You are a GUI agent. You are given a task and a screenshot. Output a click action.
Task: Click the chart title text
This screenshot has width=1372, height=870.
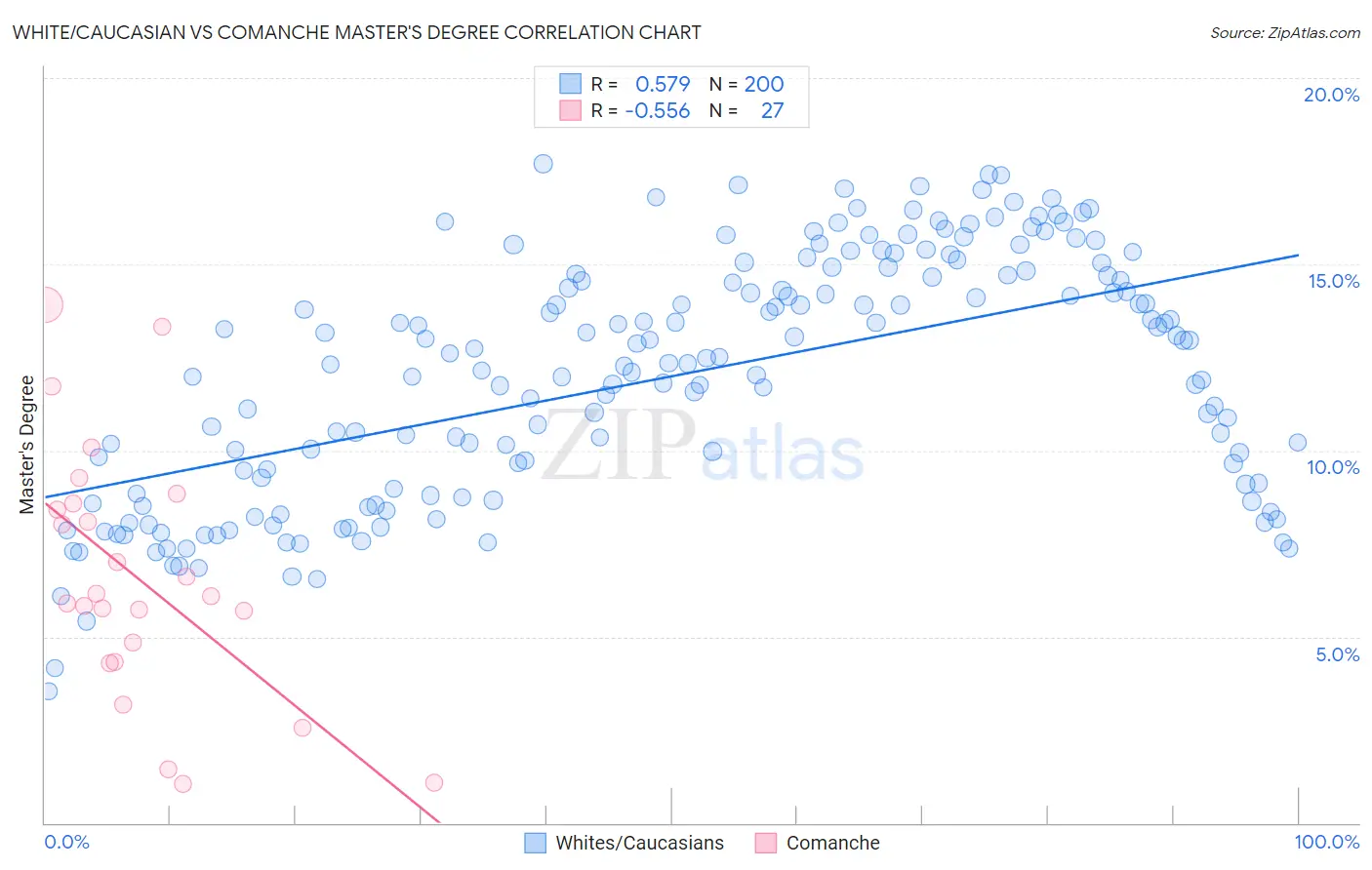[x=356, y=33]
